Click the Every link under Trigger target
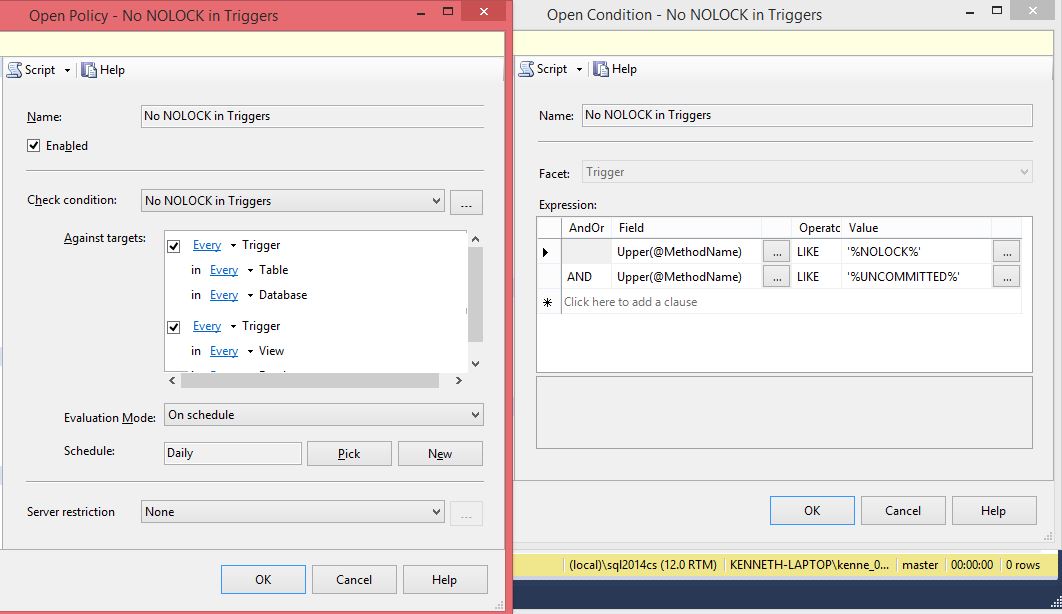The width and height of the screenshot is (1062, 614). coord(207,244)
